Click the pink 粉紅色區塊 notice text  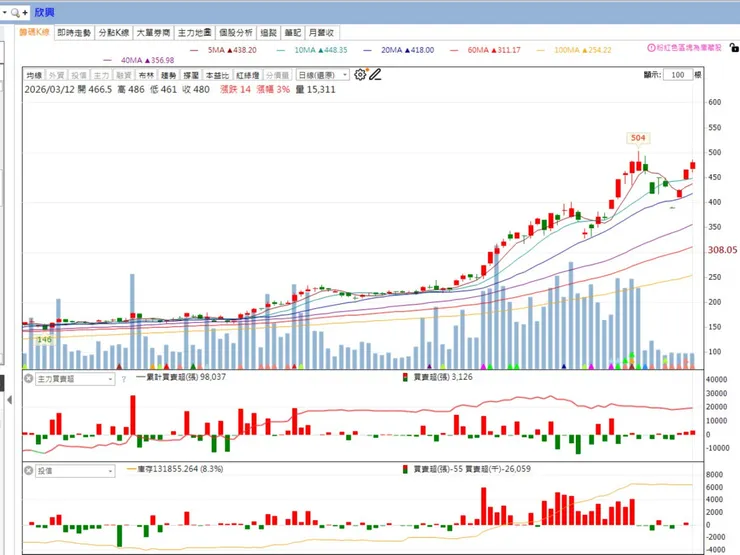click(x=689, y=48)
